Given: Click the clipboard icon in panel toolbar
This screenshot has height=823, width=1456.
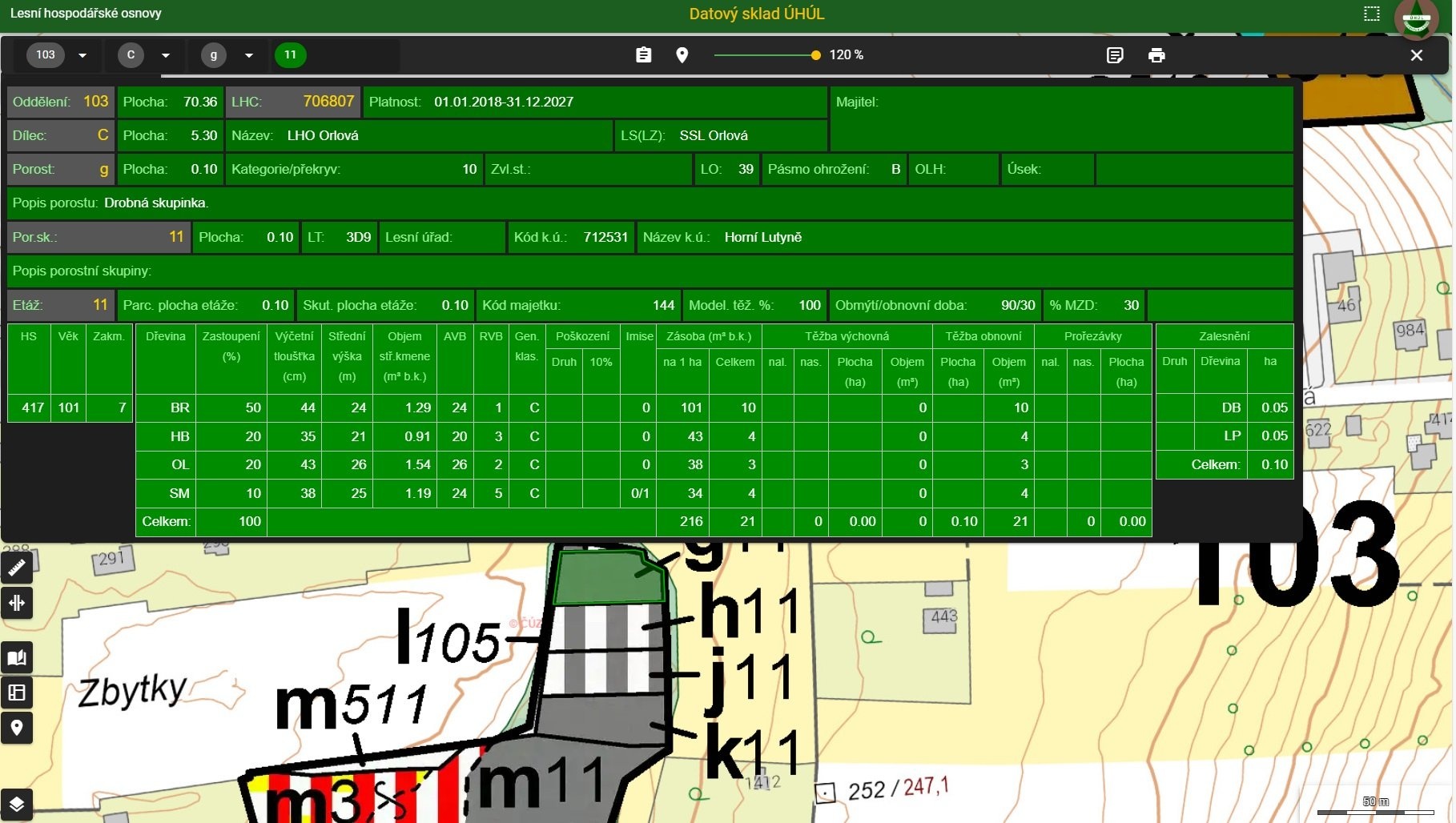Looking at the screenshot, I should (x=643, y=55).
